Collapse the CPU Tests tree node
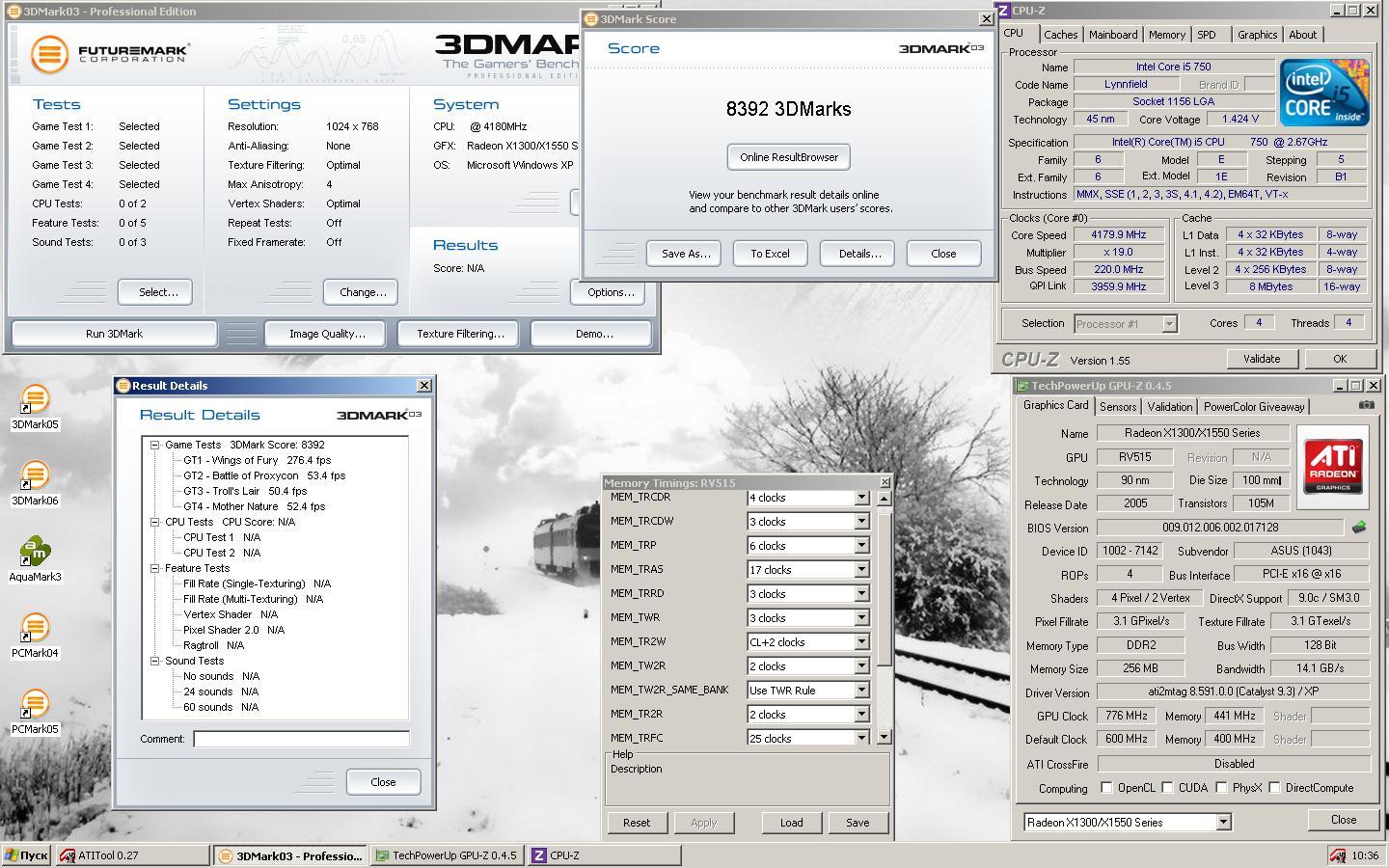1389x868 pixels. click(x=154, y=522)
